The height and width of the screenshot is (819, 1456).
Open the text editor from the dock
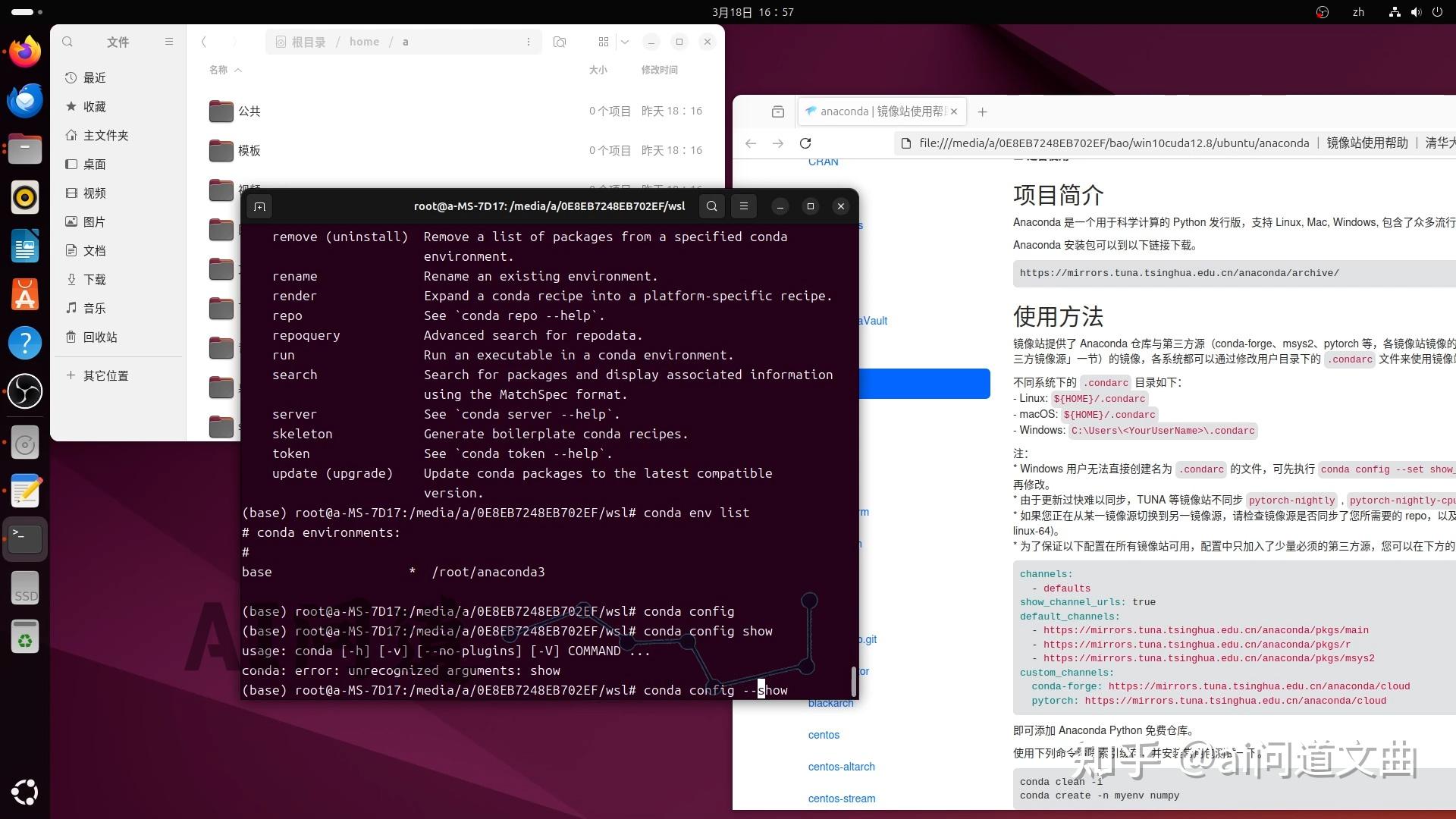click(x=25, y=491)
